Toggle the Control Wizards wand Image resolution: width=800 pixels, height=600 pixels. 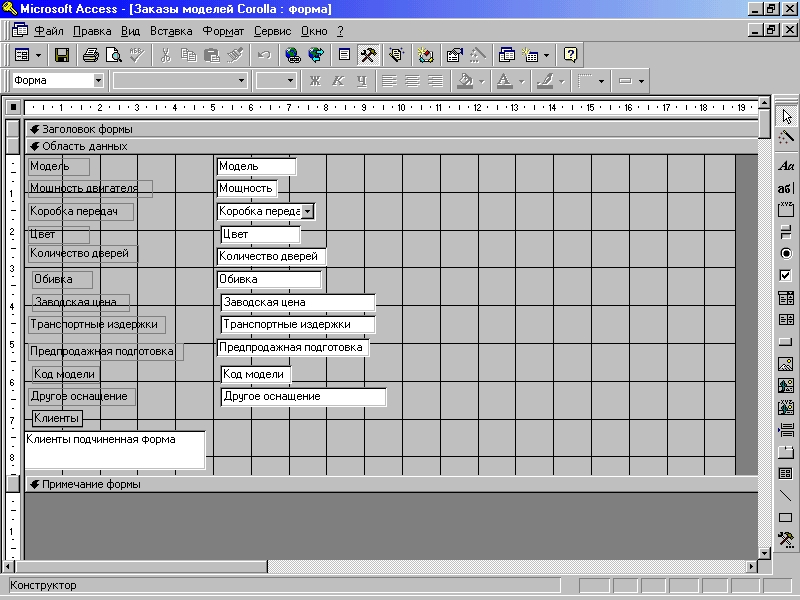click(x=786, y=138)
